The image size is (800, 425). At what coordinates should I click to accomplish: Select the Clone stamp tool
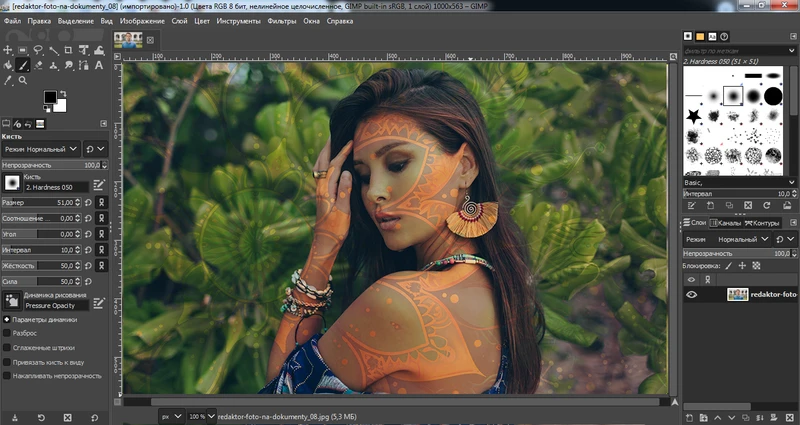point(53,65)
